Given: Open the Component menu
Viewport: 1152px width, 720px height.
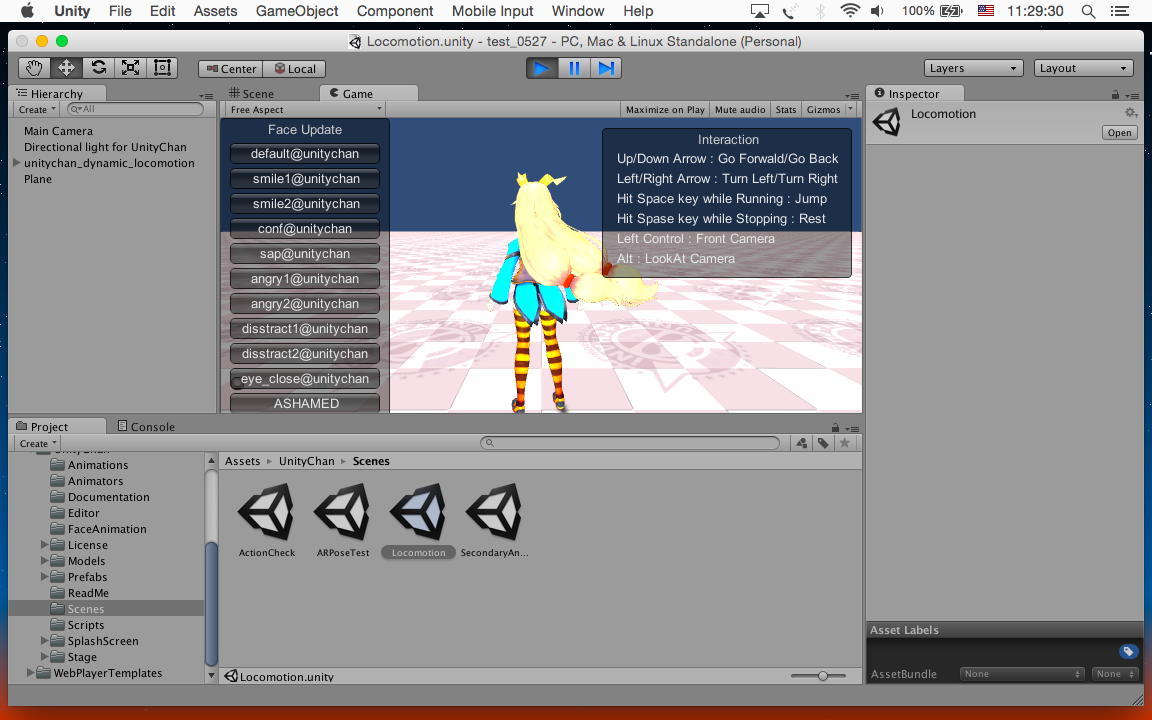Looking at the screenshot, I should [395, 11].
